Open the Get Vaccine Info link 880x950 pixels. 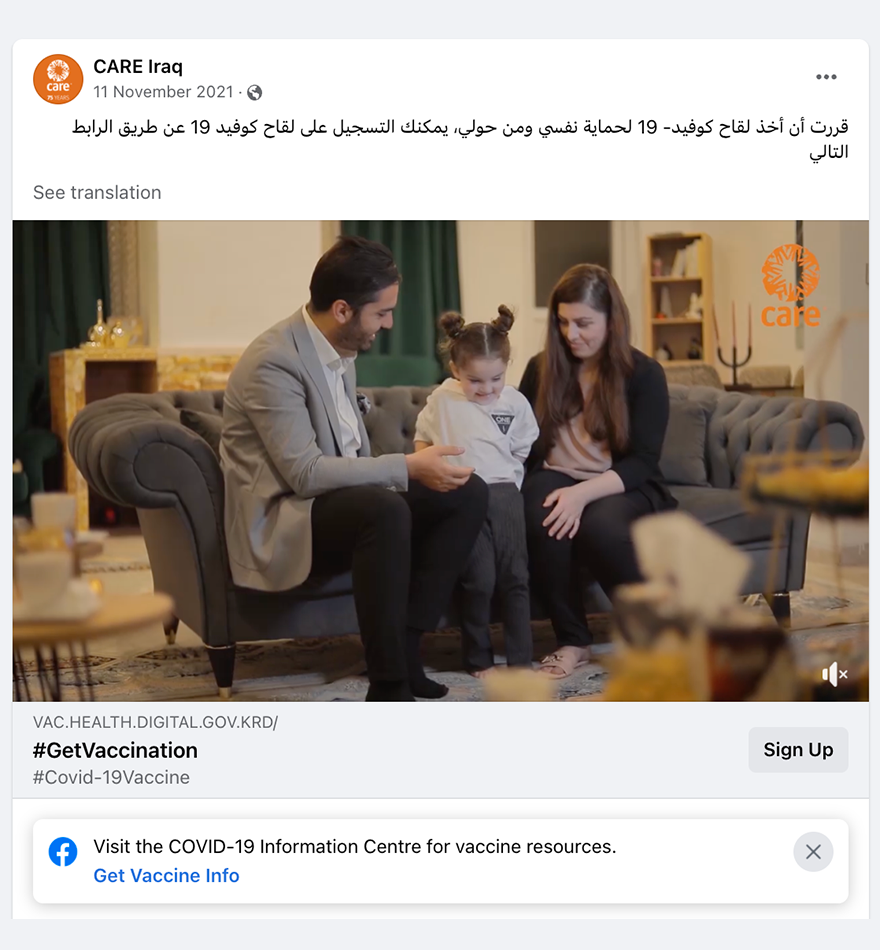pyautogui.click(x=166, y=875)
